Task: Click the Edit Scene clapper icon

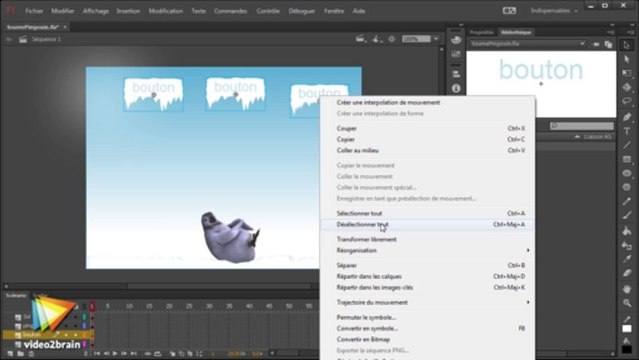Action: pos(360,39)
